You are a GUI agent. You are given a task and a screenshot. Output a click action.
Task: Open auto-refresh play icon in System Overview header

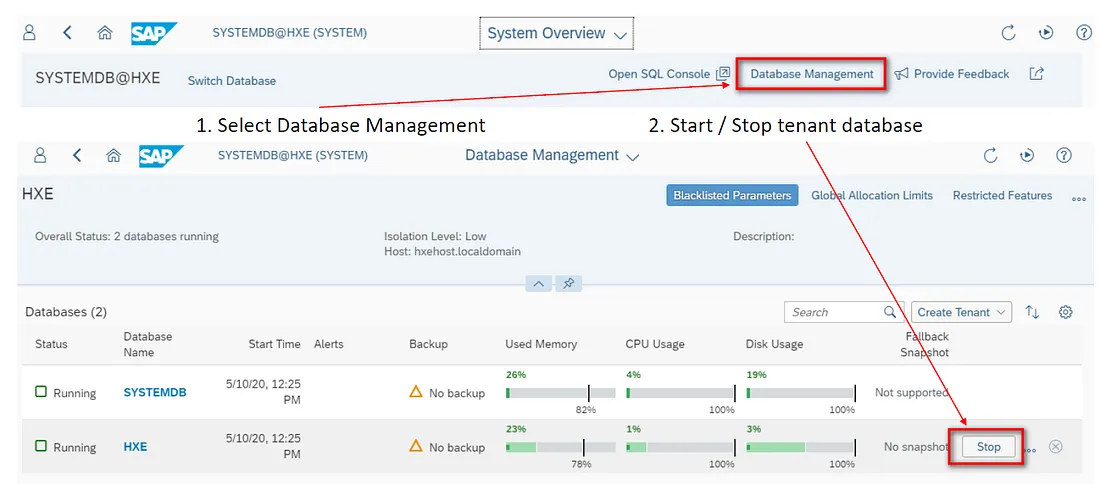(x=1046, y=33)
